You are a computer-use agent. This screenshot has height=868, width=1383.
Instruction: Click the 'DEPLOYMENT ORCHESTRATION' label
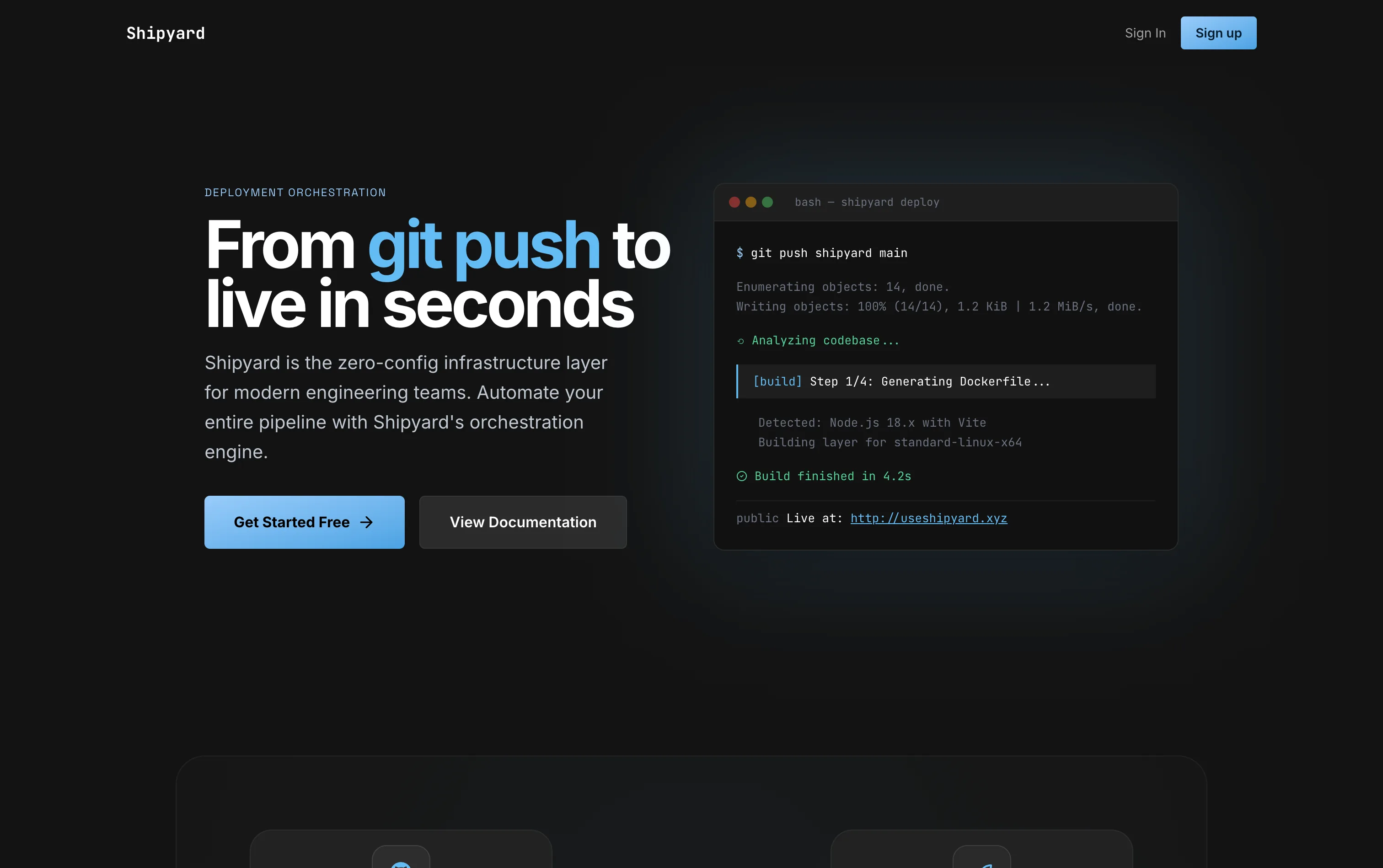point(295,193)
